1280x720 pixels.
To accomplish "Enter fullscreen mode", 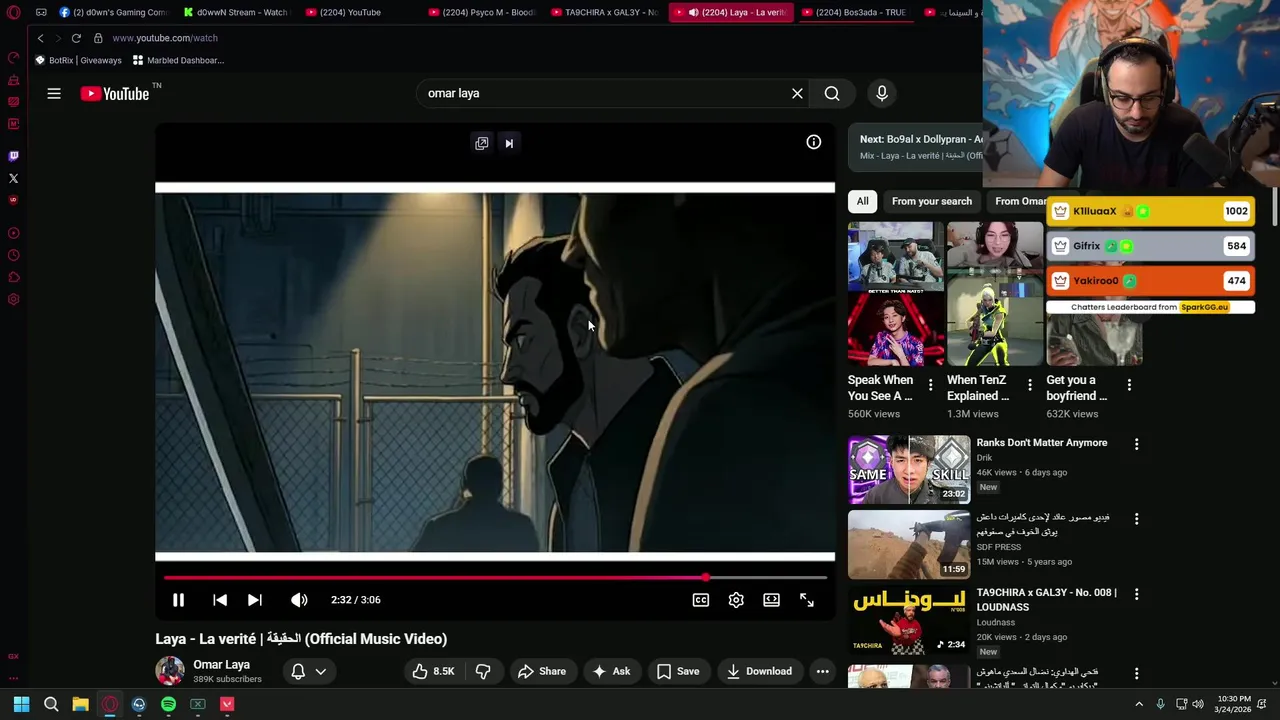I will coord(807,600).
